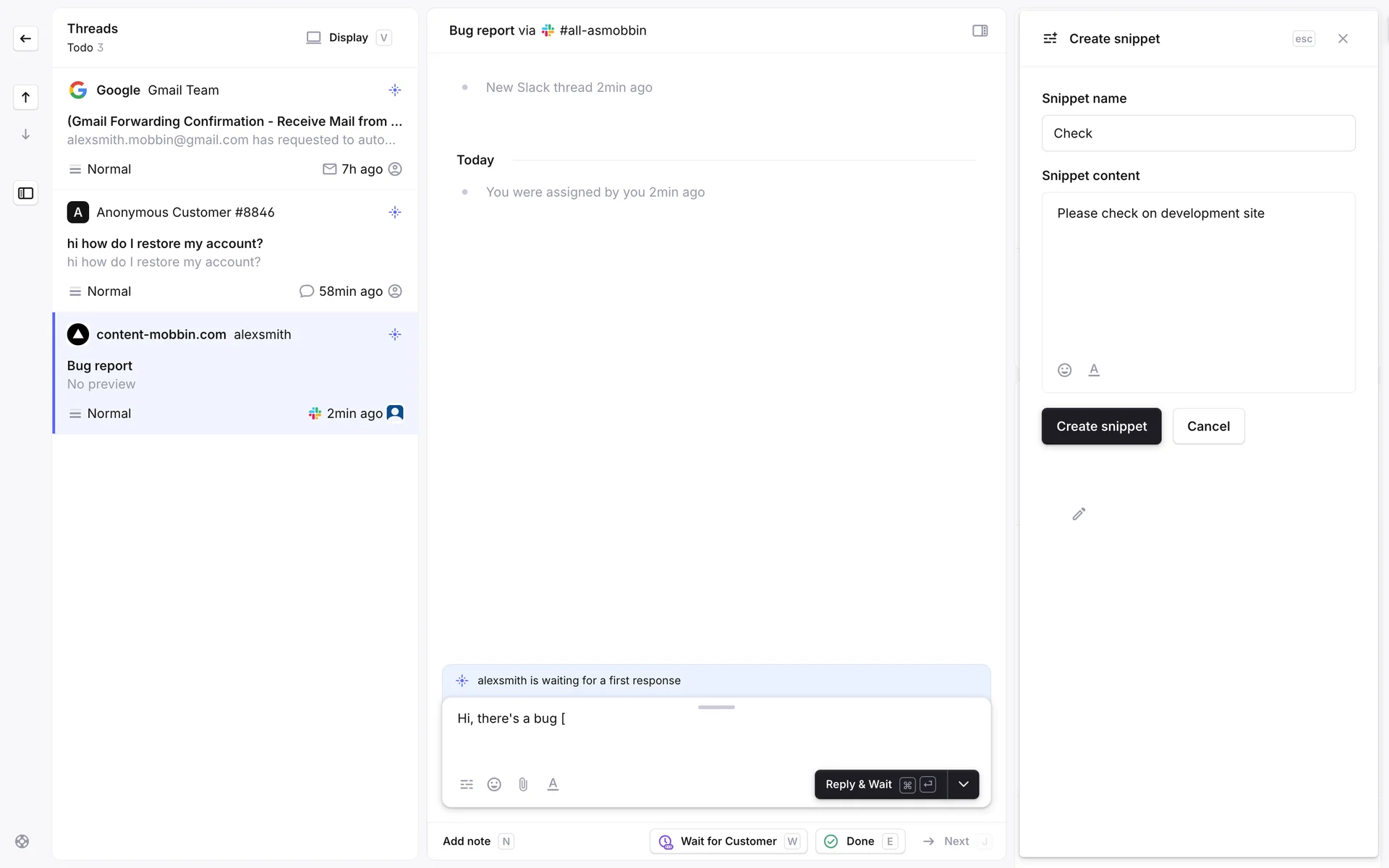Open snippets icon in reply composer
Image resolution: width=1389 pixels, height=868 pixels.
(x=467, y=784)
